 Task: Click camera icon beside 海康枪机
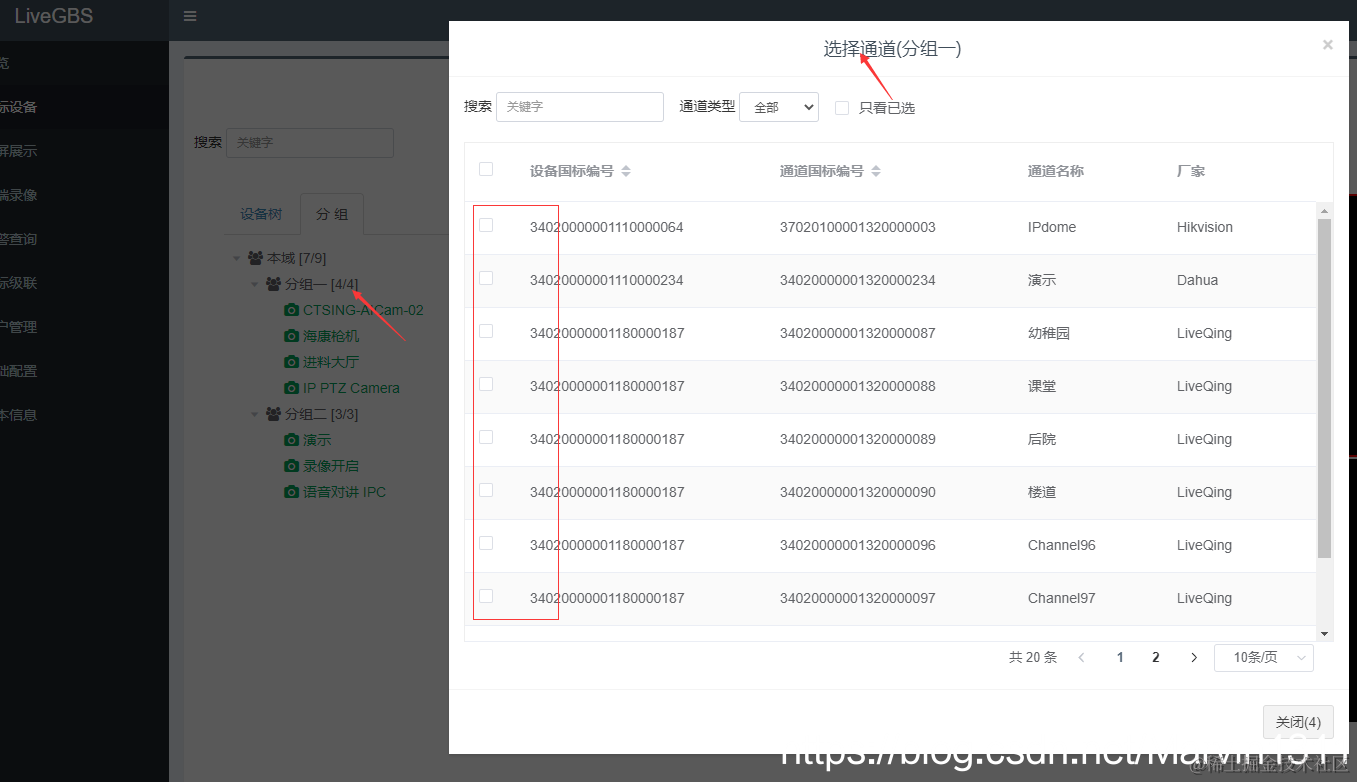tap(292, 336)
